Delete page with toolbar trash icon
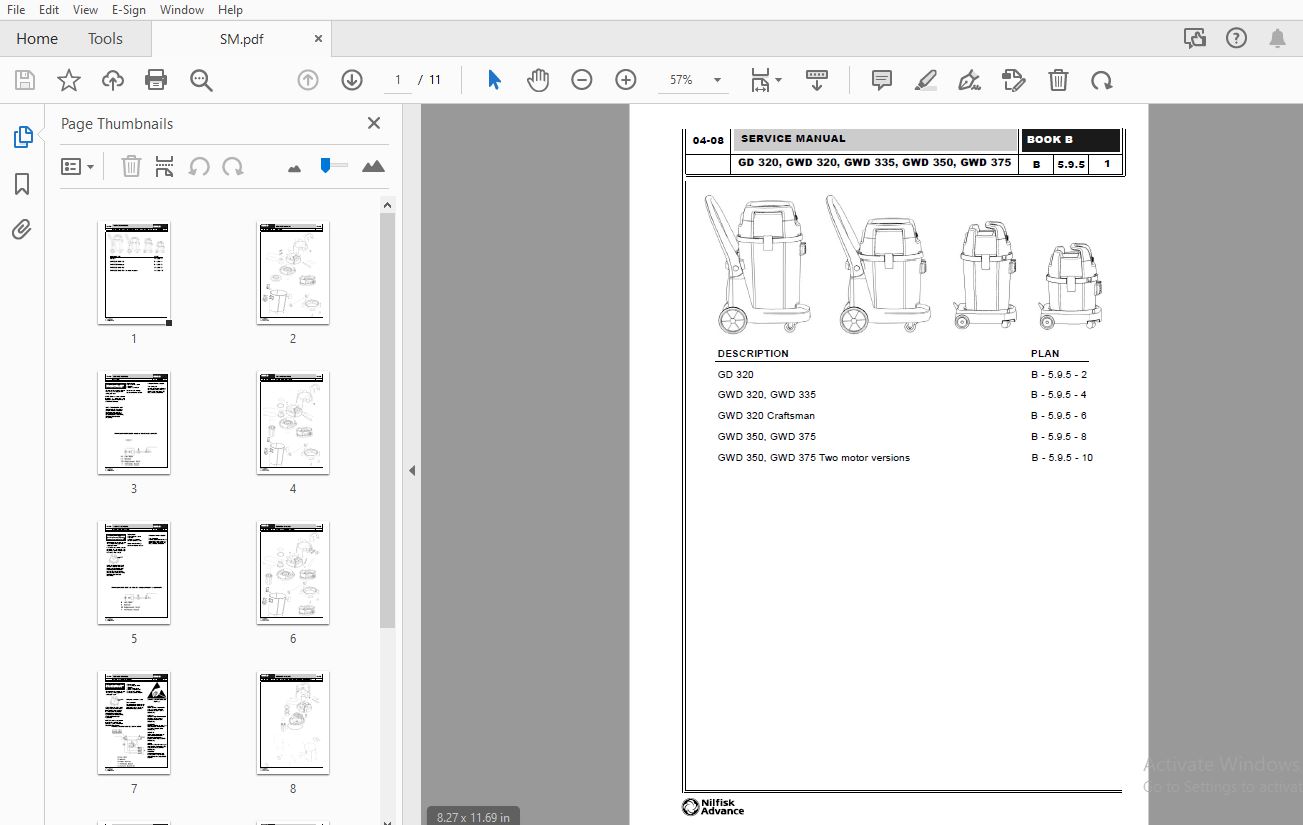This screenshot has height=825, width=1303. tap(1058, 80)
